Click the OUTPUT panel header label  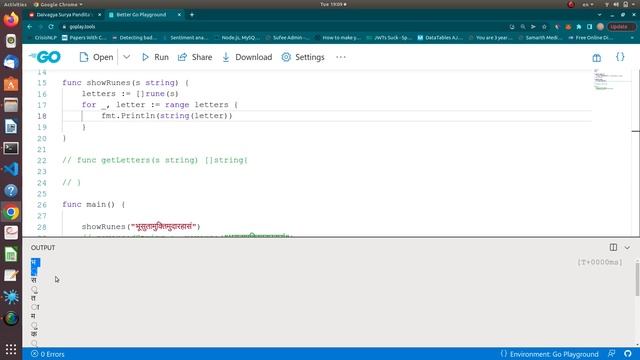click(43, 248)
